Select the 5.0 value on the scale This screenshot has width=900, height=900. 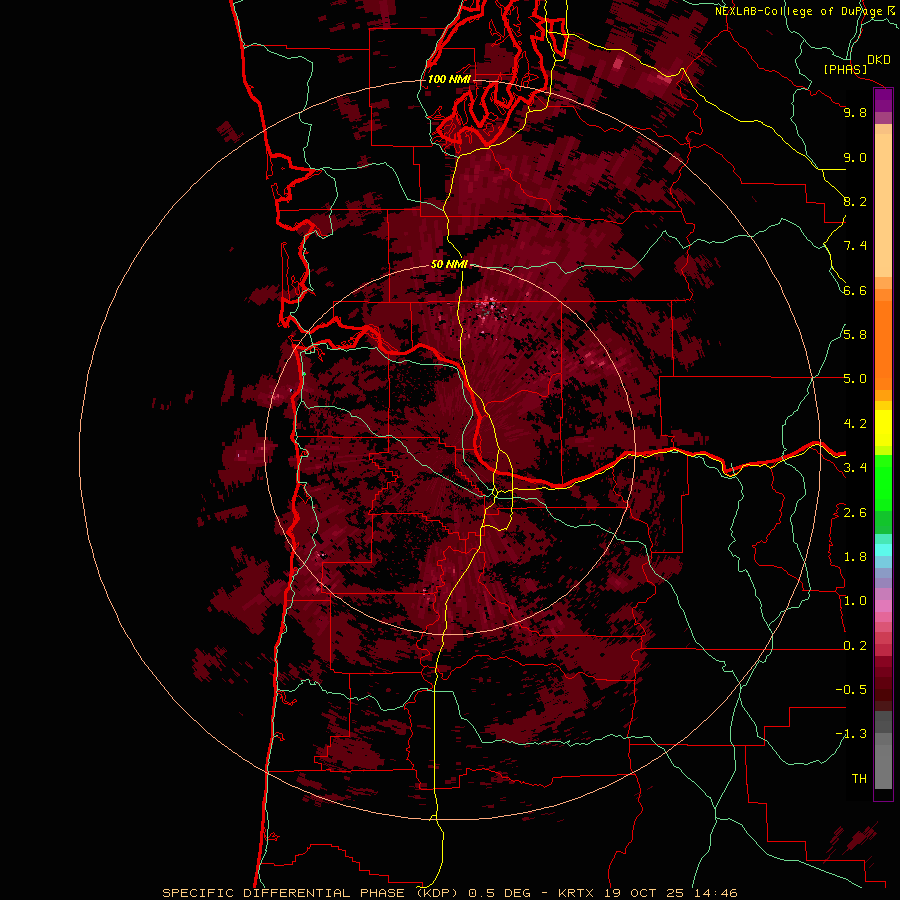(x=855, y=379)
